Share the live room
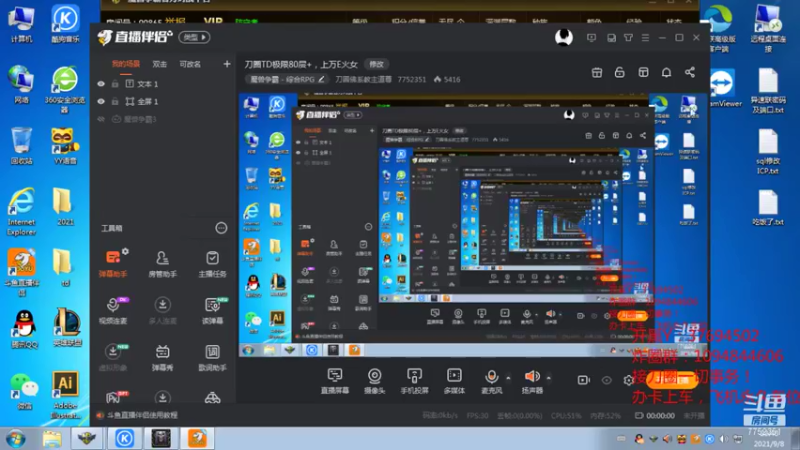The image size is (800, 450). tap(690, 72)
